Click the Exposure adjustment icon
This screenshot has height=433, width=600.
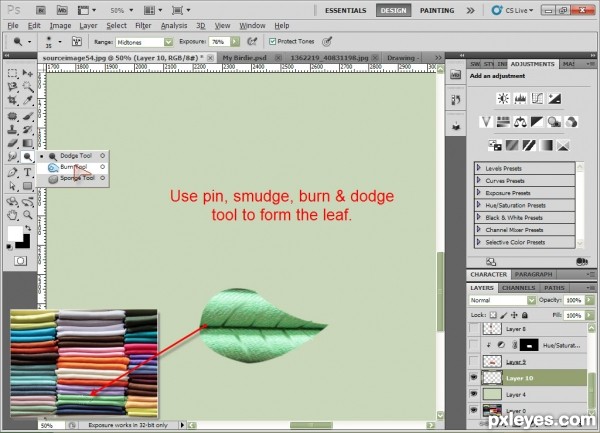coord(554,99)
